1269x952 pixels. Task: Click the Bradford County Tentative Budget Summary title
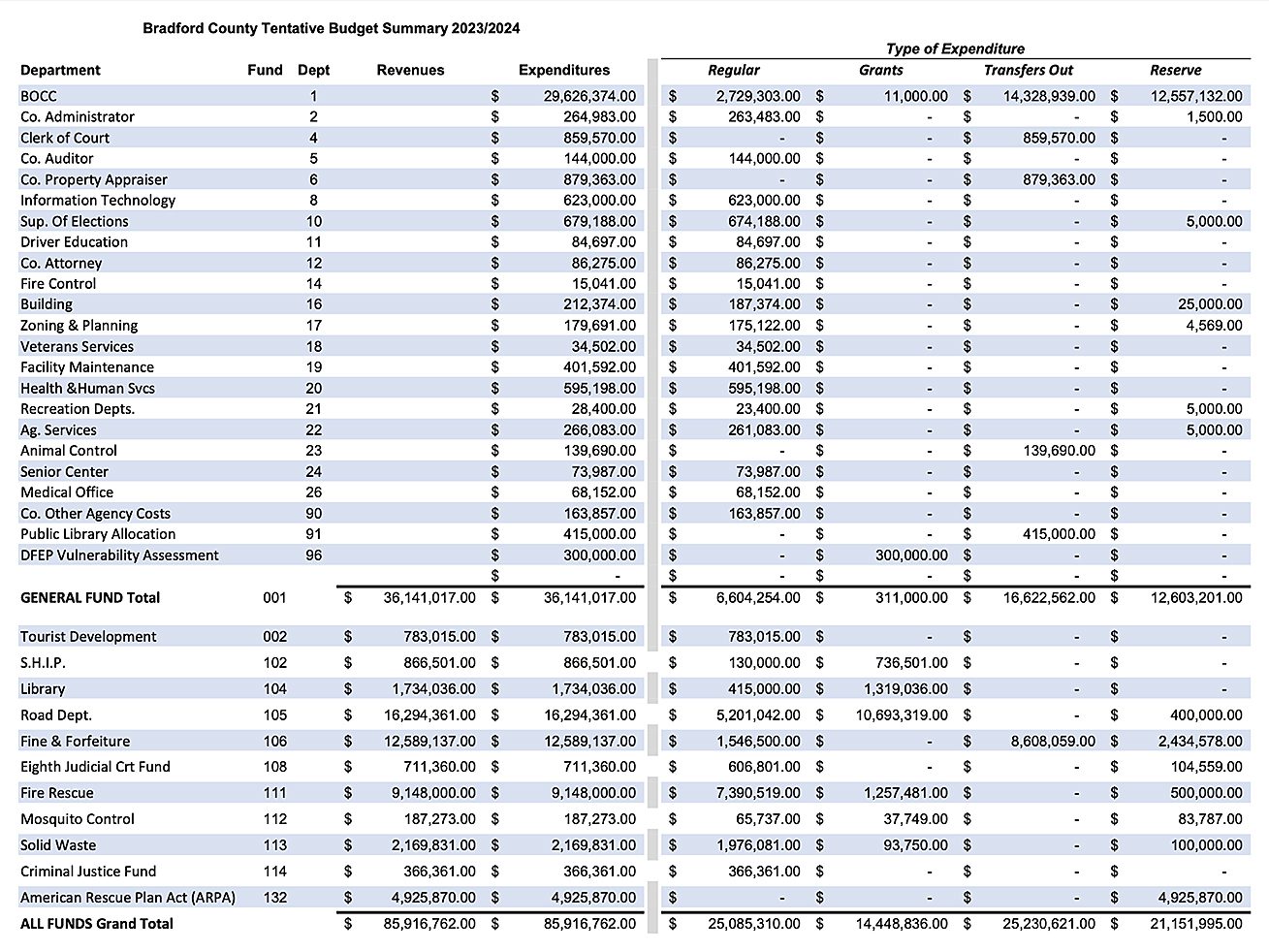click(x=331, y=28)
